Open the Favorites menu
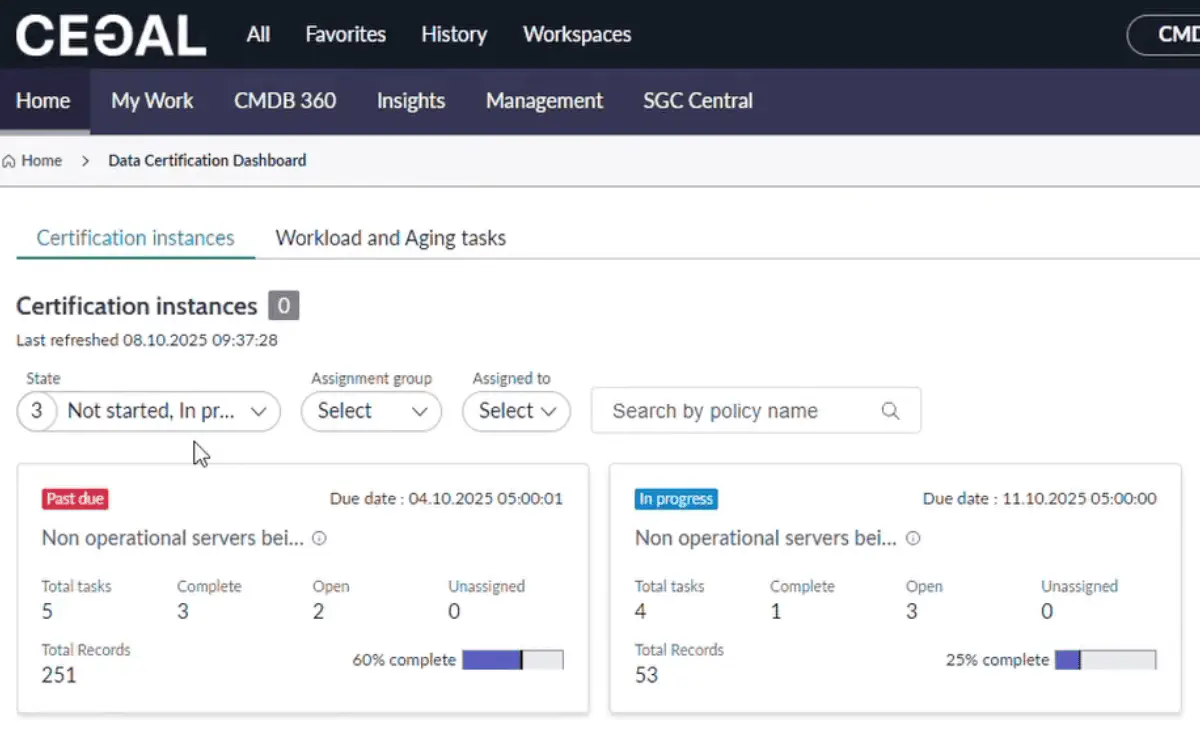This screenshot has width=1200, height=739. tap(345, 34)
